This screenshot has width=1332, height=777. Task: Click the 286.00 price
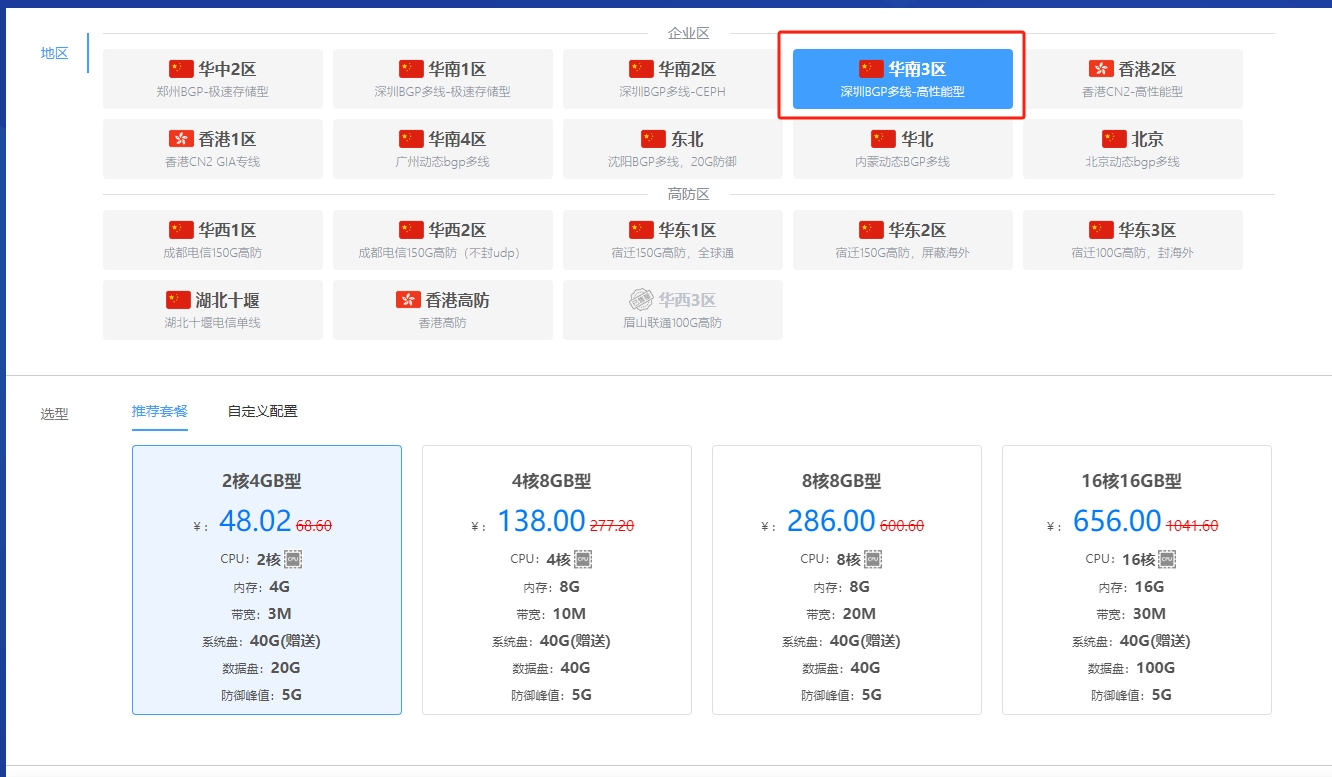(x=831, y=521)
